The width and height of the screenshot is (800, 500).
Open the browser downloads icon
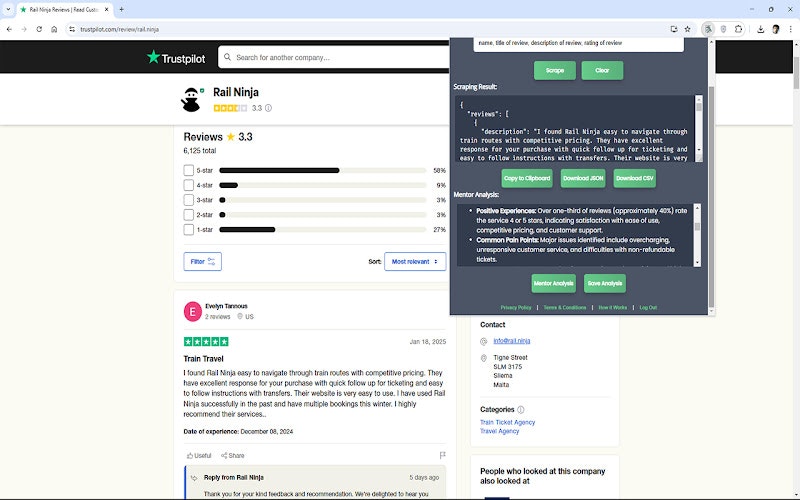tap(760, 30)
